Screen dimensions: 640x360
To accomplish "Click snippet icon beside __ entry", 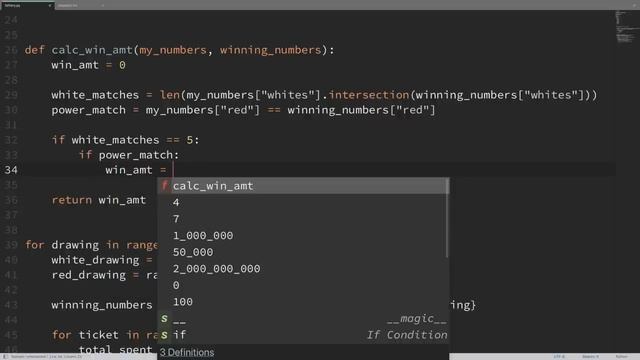I will [x=164, y=318].
